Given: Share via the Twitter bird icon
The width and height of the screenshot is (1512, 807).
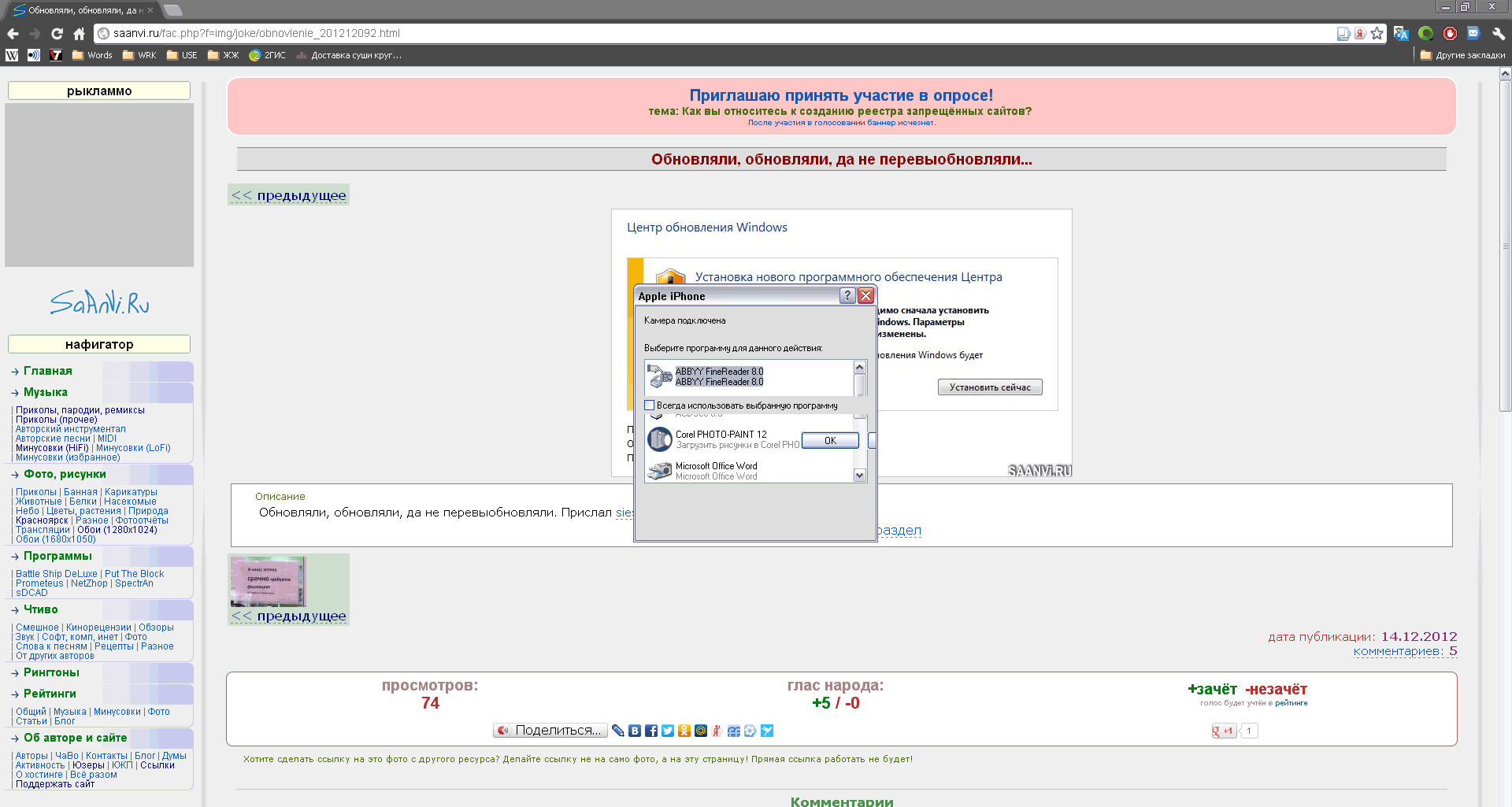Looking at the screenshot, I should click(x=668, y=731).
